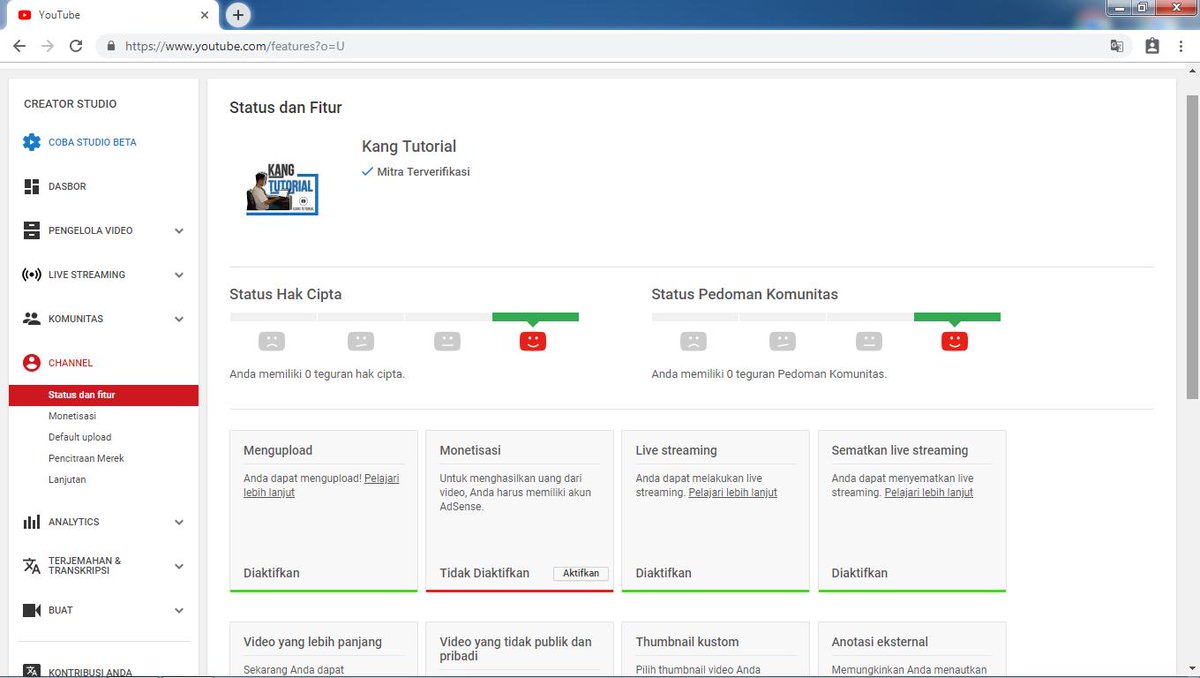Image resolution: width=1200 pixels, height=678 pixels.
Task: Click the Mitra Terverifikasi checkmark icon
Action: (x=367, y=172)
